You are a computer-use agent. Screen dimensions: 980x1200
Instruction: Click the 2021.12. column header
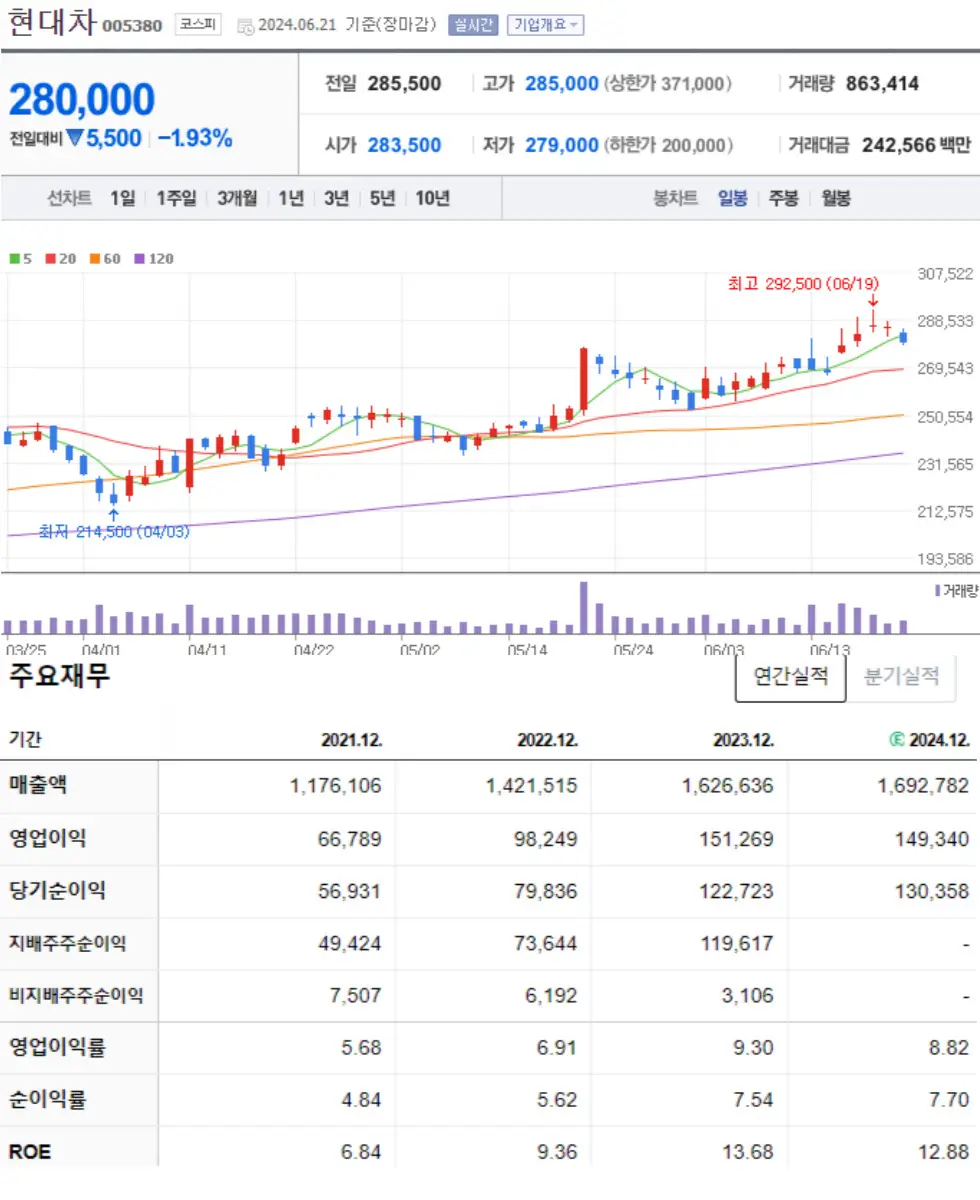(352, 741)
